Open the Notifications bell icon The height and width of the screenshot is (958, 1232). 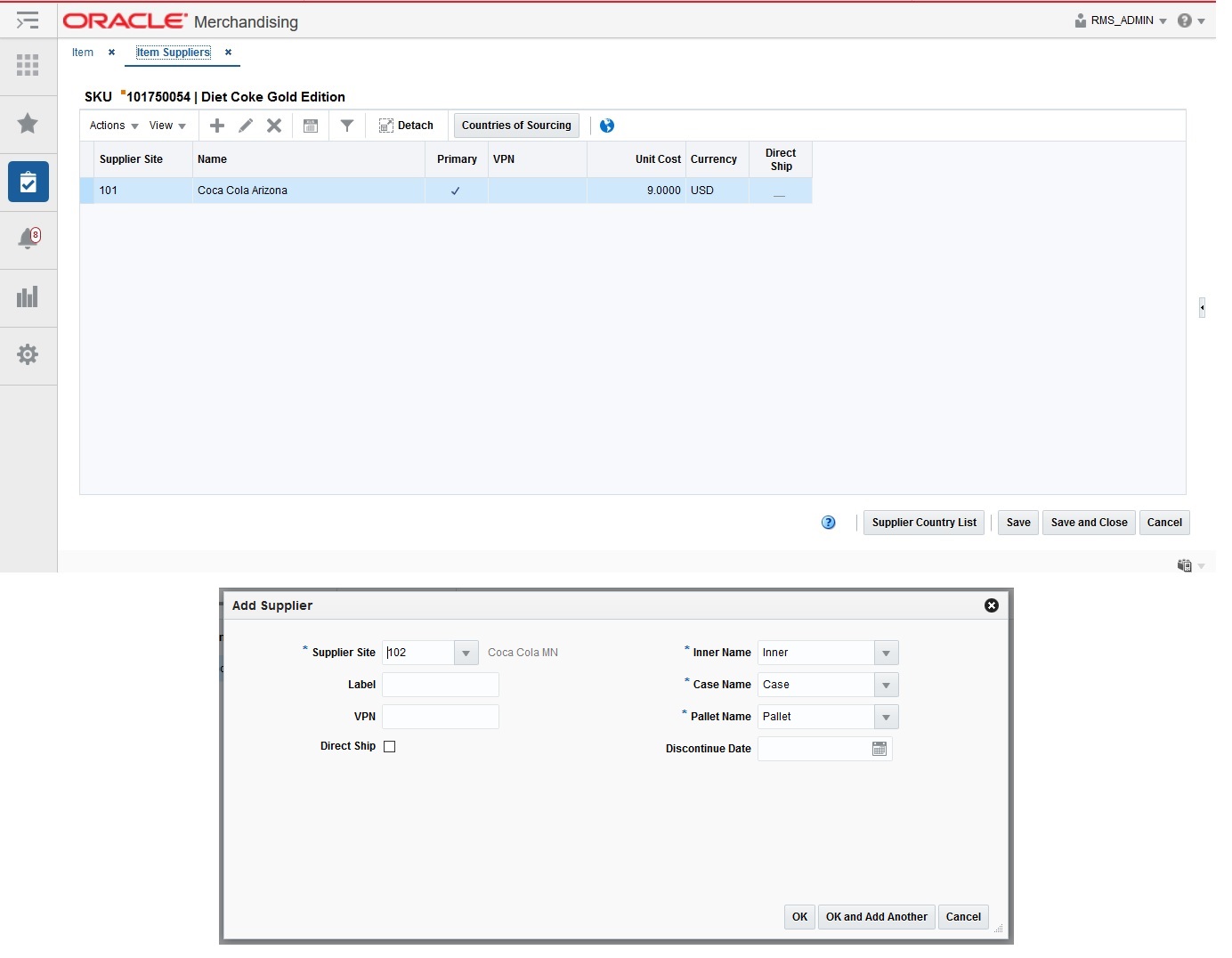pyautogui.click(x=28, y=238)
